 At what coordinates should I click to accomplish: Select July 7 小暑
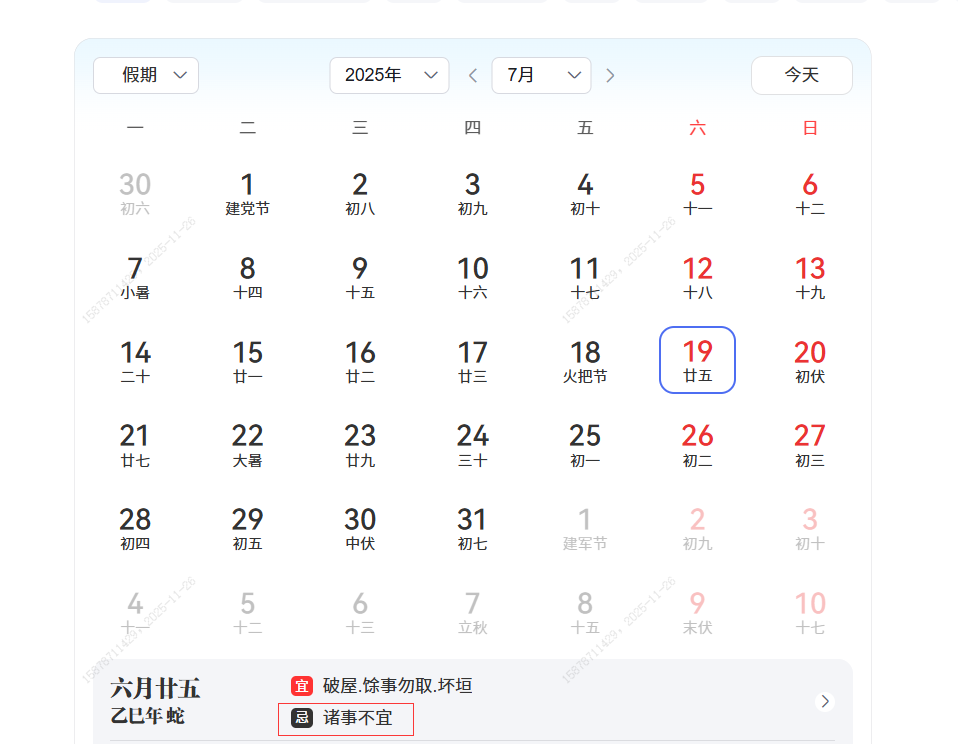135,277
